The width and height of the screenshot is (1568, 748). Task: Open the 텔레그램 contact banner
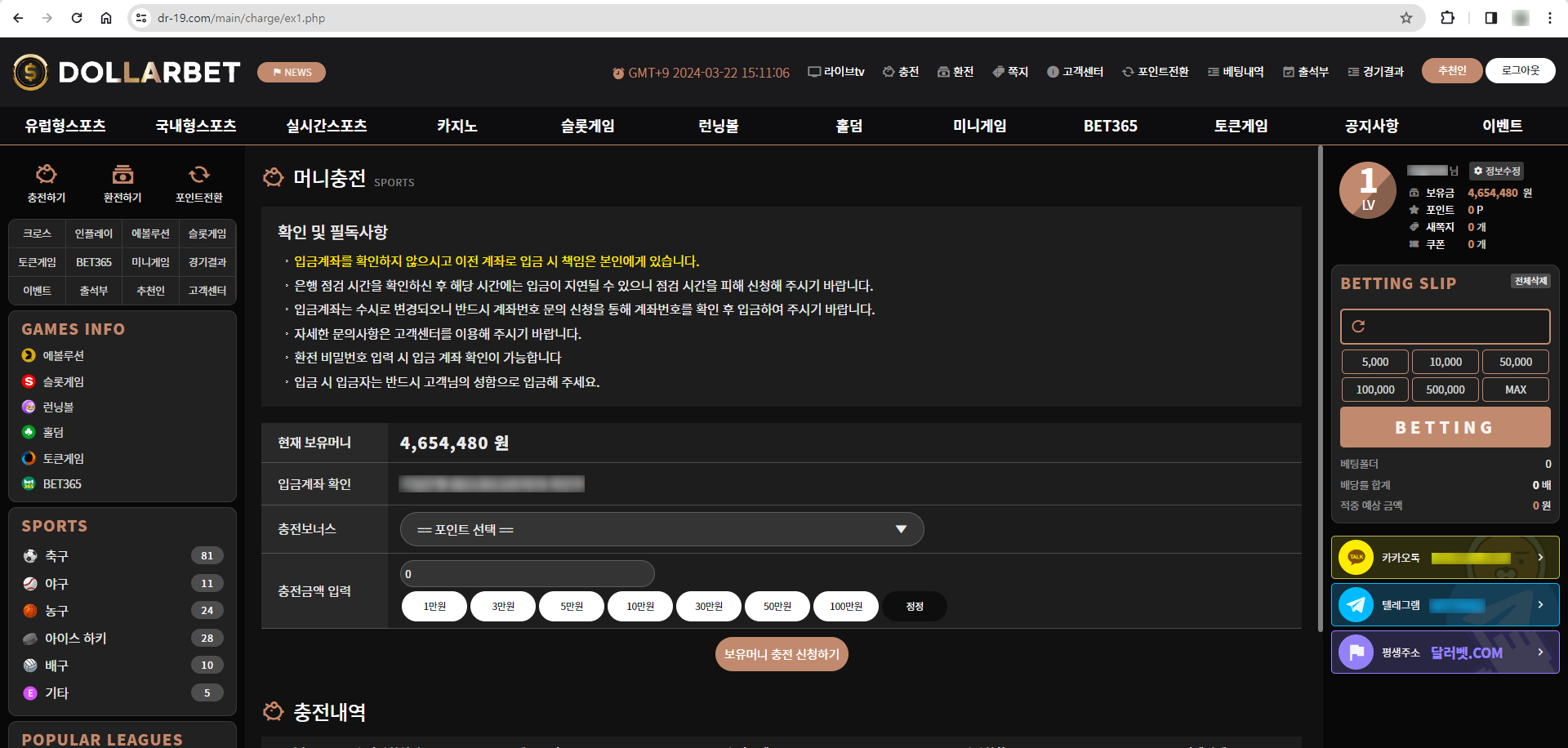tap(1445, 605)
